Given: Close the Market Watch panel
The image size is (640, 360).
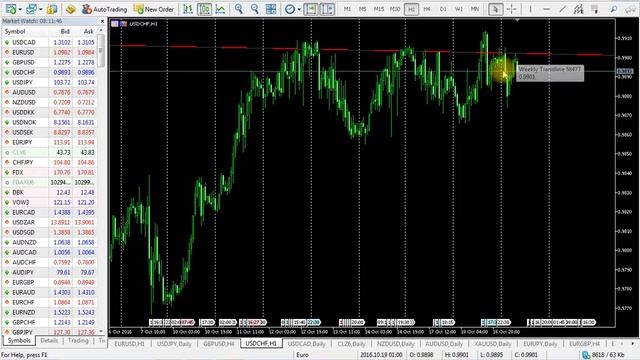Looking at the screenshot, I should [x=102, y=21].
